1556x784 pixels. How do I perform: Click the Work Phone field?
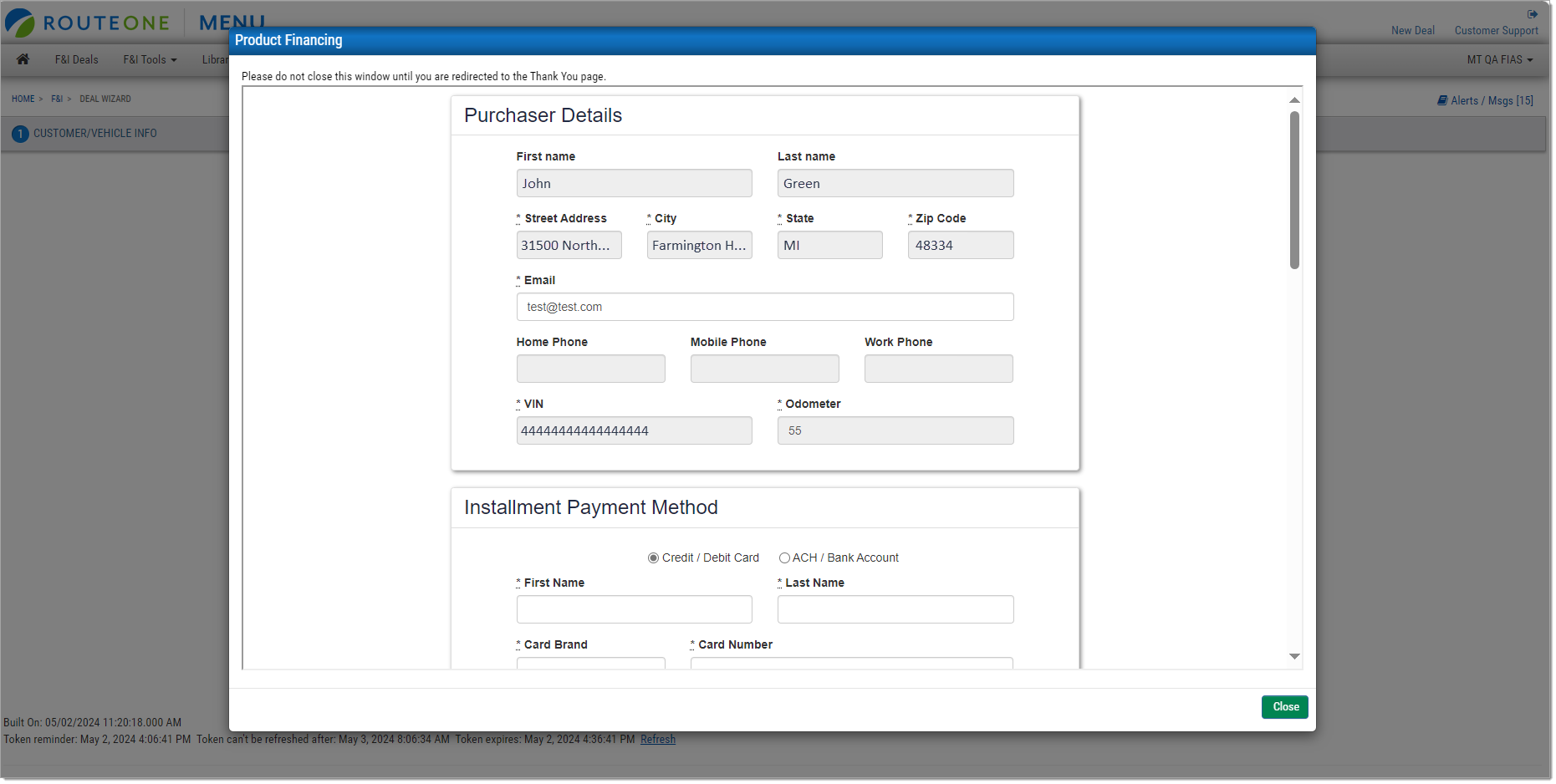938,369
